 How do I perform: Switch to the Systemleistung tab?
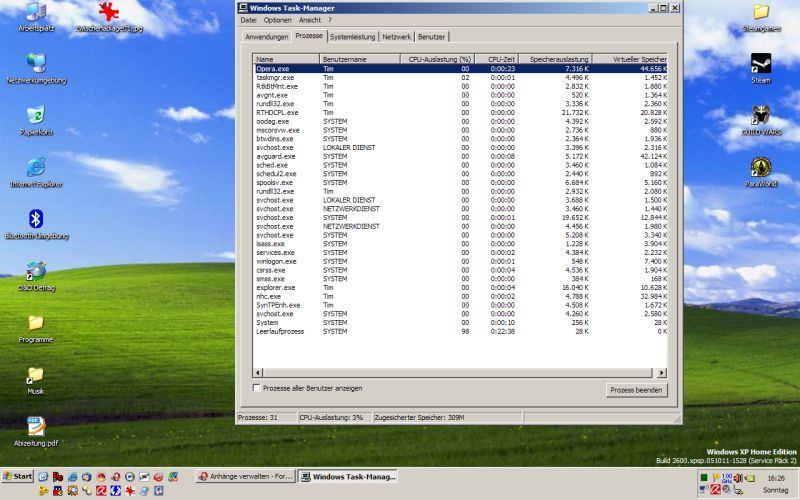[x=352, y=37]
